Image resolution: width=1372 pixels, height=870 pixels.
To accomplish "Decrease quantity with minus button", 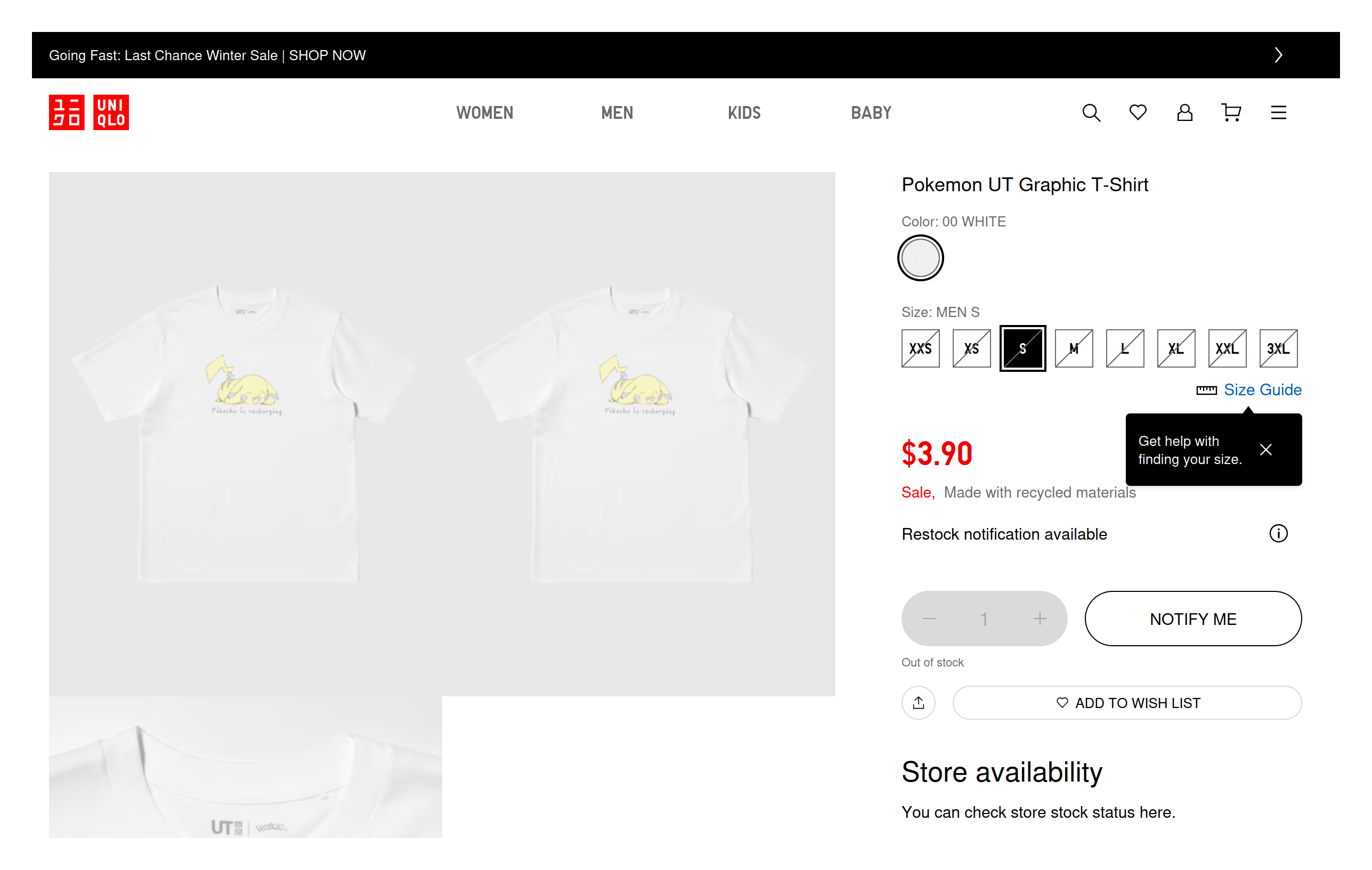I will point(929,618).
